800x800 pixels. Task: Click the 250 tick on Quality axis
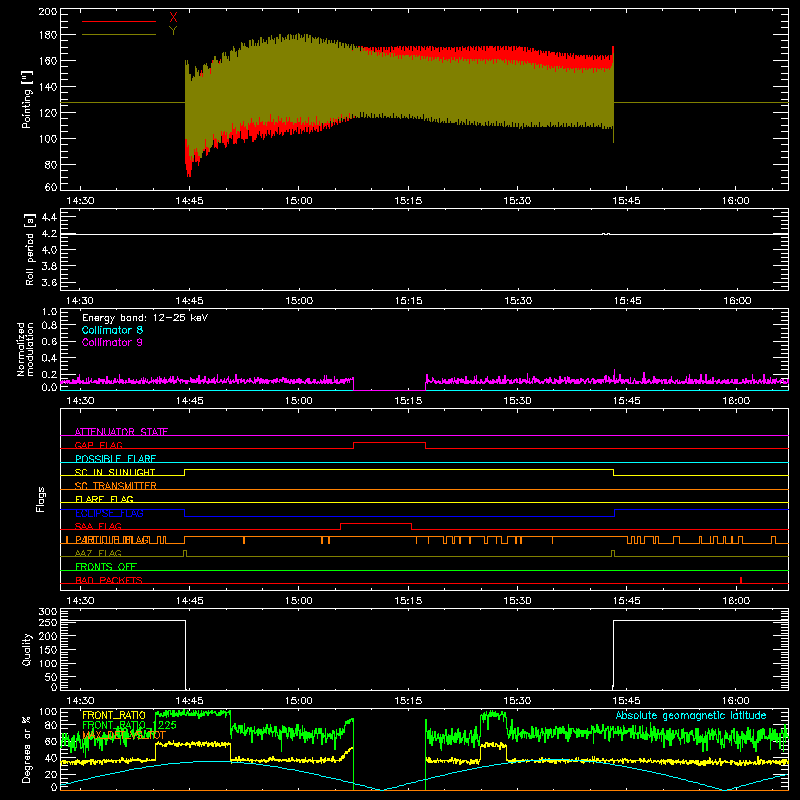tap(47, 622)
